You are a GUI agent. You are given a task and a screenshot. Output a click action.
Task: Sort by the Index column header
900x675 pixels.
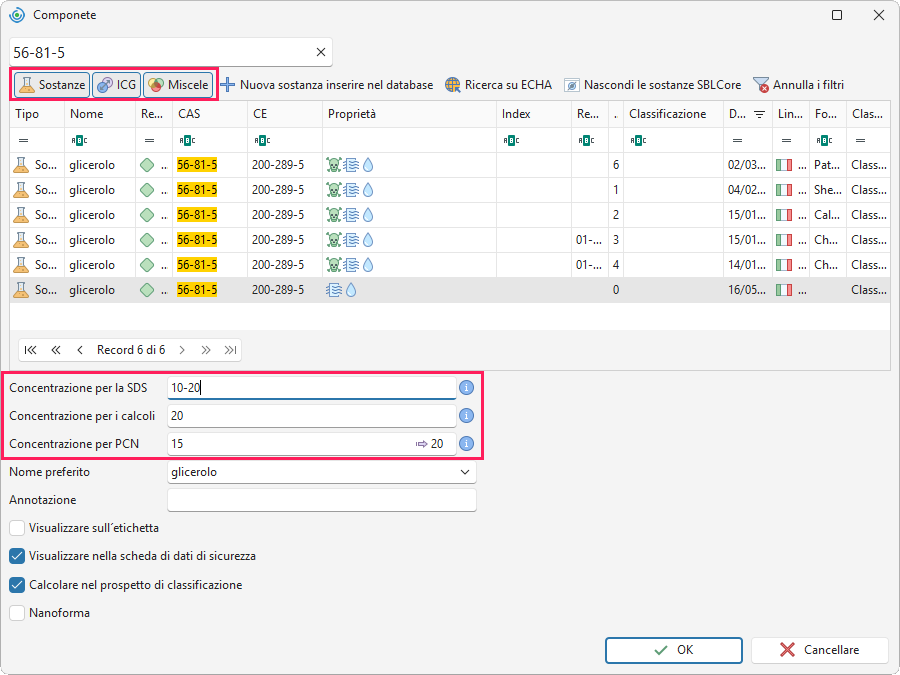coord(534,114)
